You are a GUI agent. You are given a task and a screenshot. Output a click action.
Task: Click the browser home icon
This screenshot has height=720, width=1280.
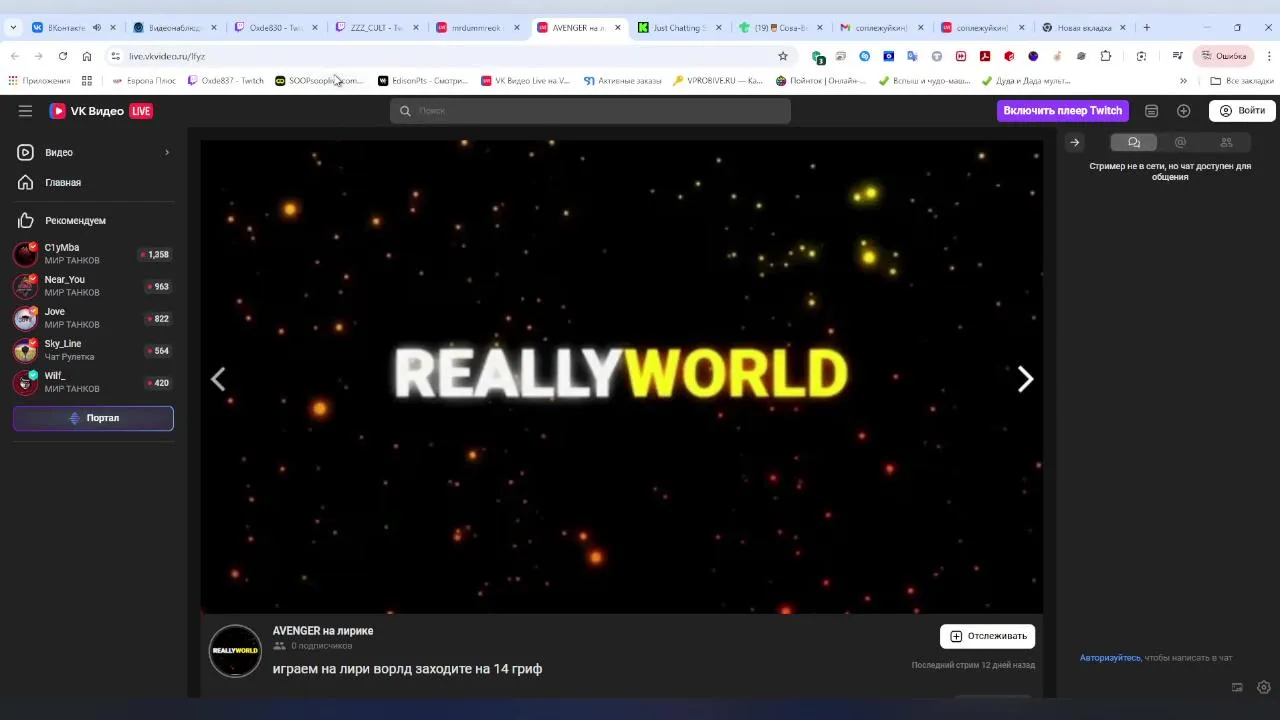[87, 56]
